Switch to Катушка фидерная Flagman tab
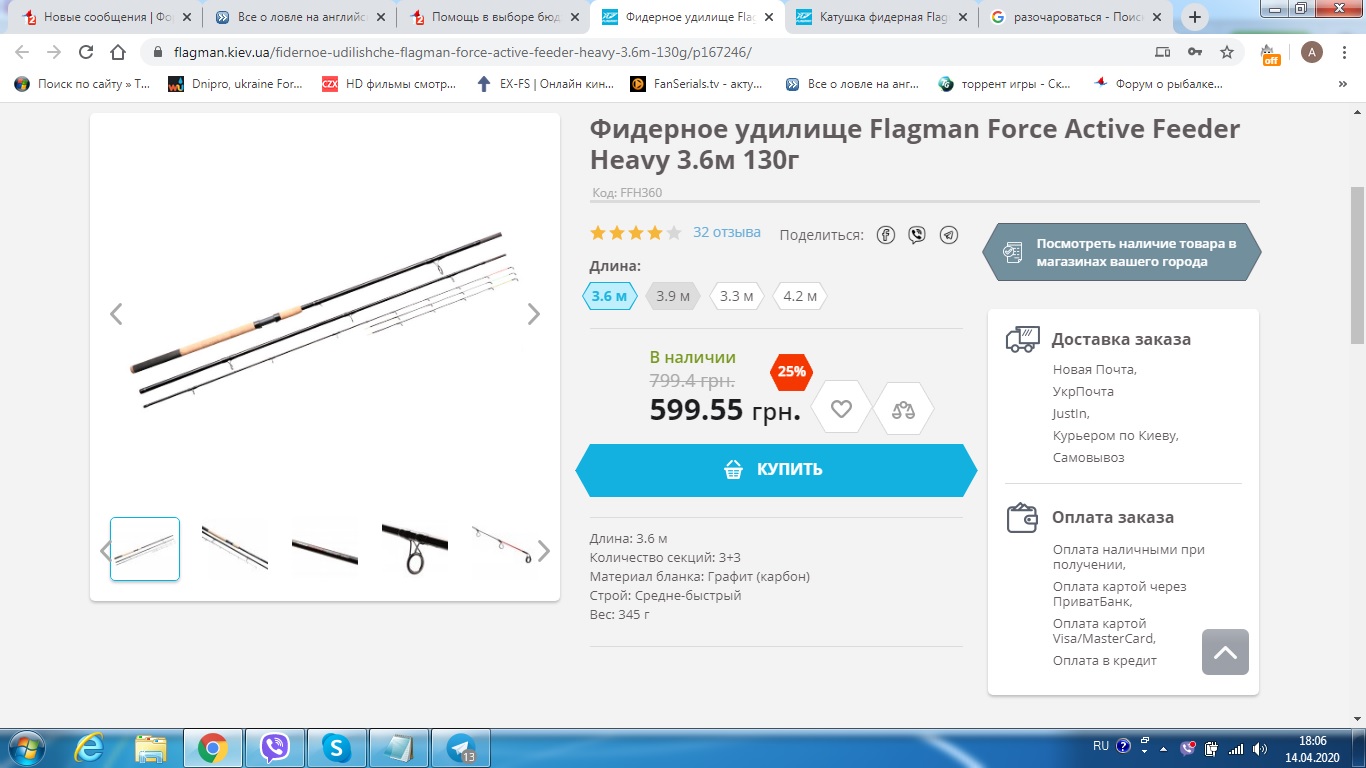Image resolution: width=1366 pixels, height=768 pixels. coord(881,17)
